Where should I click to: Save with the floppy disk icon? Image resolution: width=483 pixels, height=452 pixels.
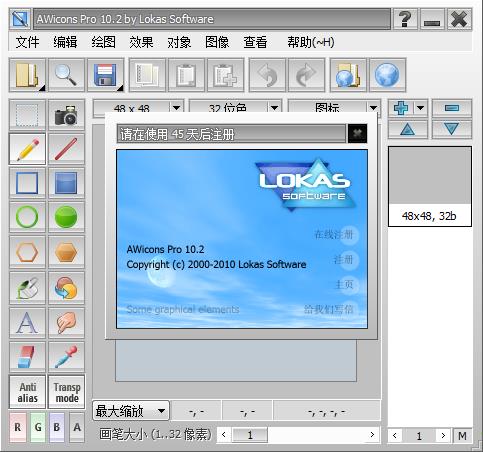(106, 75)
